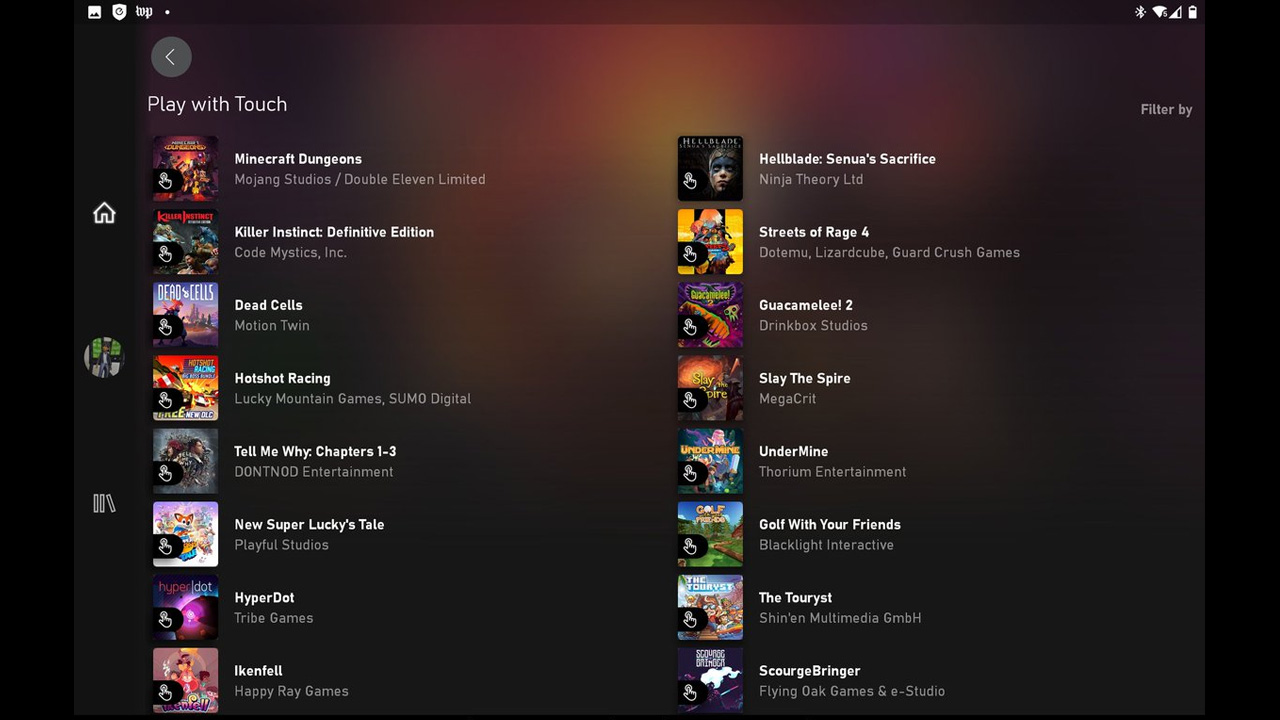Click the Ninja Theory Ltd text
1280x720 pixels.
click(x=811, y=179)
